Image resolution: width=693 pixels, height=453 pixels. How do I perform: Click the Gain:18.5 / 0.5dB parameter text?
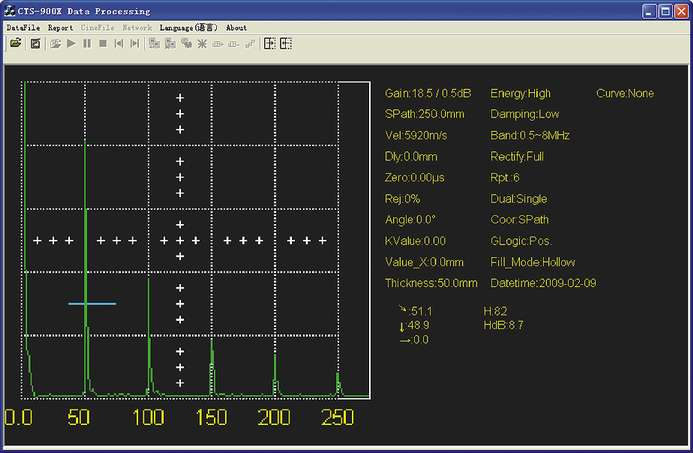coord(426,93)
